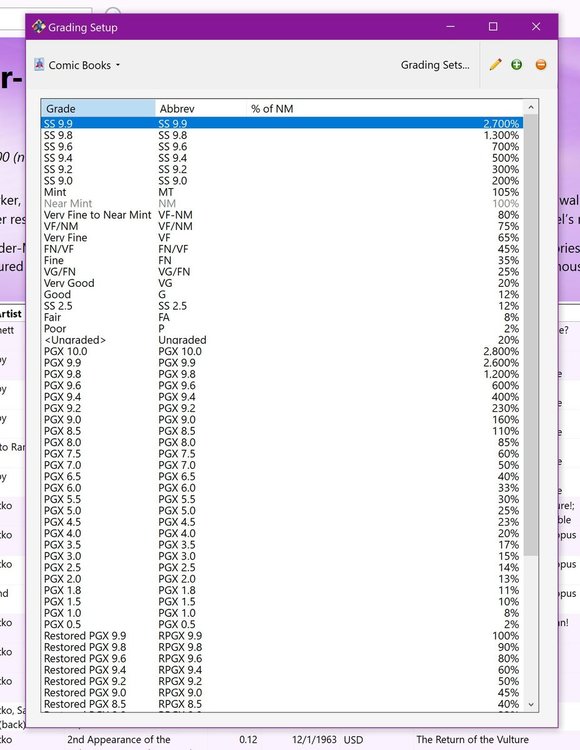Click the Grading Setup title bar app icon

coord(38,27)
